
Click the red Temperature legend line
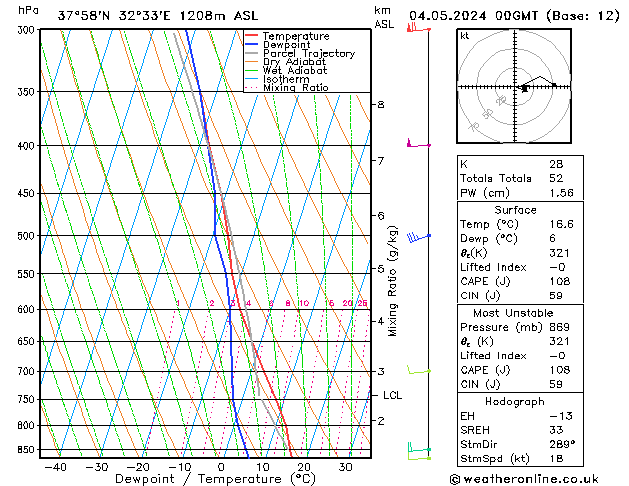(x=252, y=36)
